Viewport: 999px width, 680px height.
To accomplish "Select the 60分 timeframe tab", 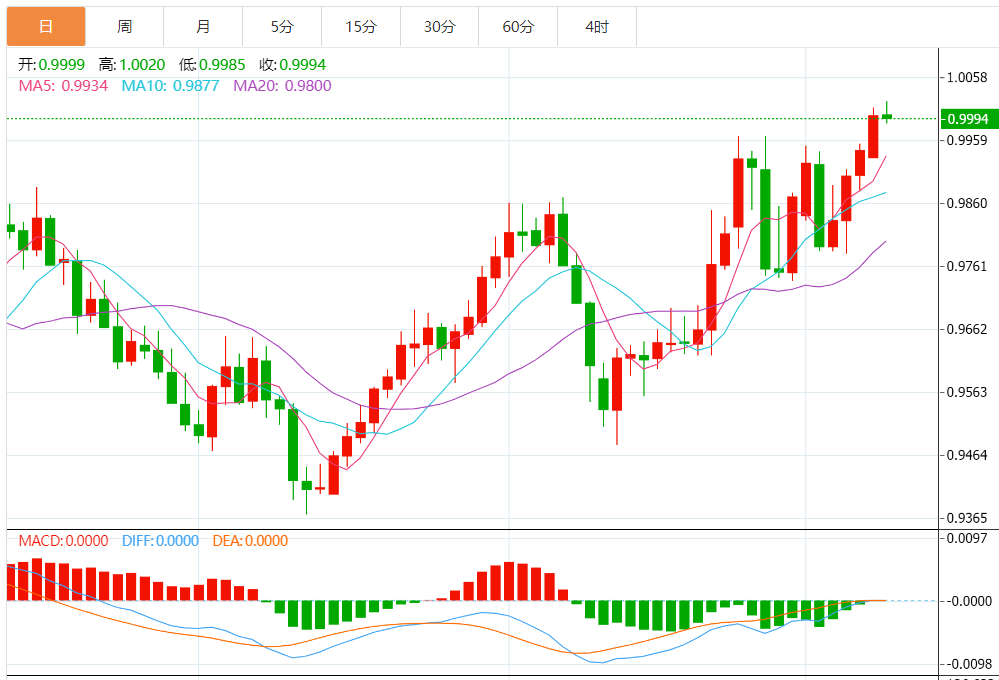I will click(518, 27).
